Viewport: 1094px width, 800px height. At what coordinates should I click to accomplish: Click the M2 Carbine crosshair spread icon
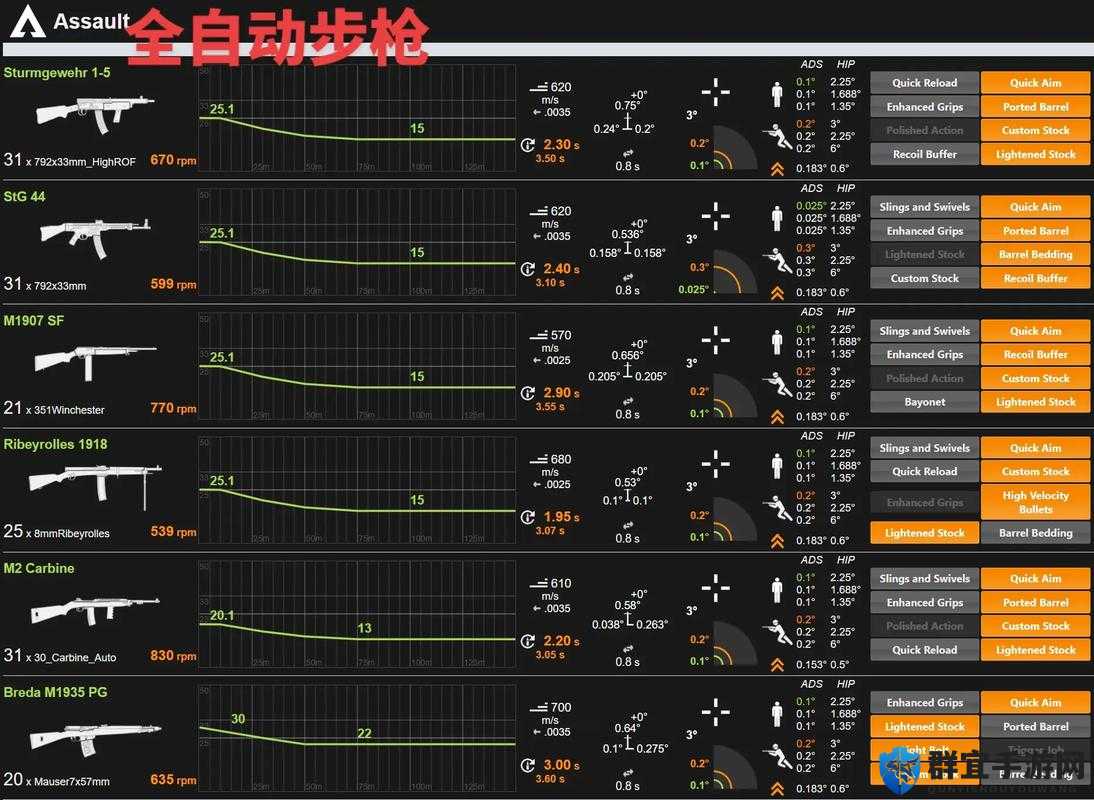[715, 588]
